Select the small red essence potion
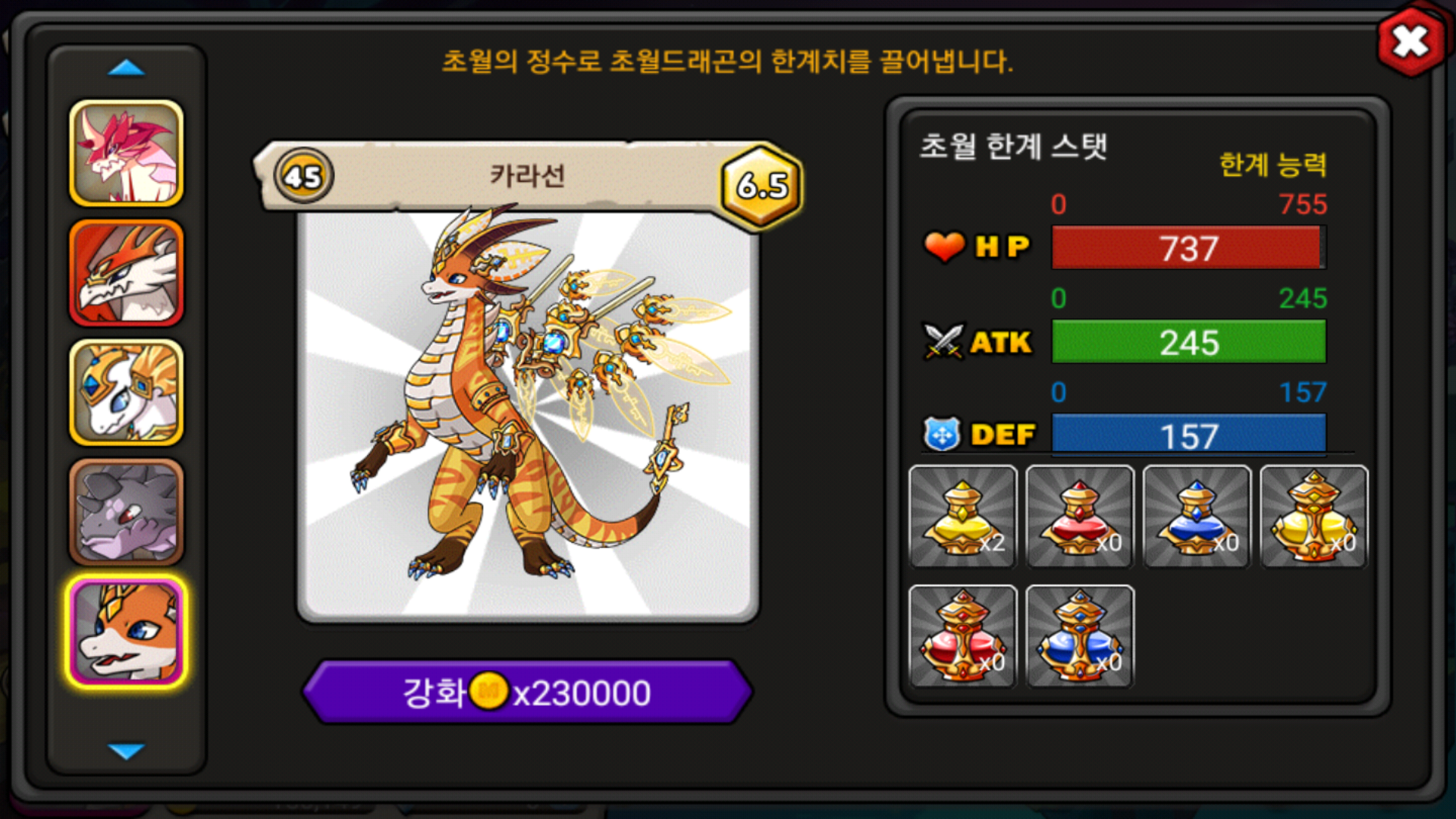The height and width of the screenshot is (819, 1456). [1080, 516]
